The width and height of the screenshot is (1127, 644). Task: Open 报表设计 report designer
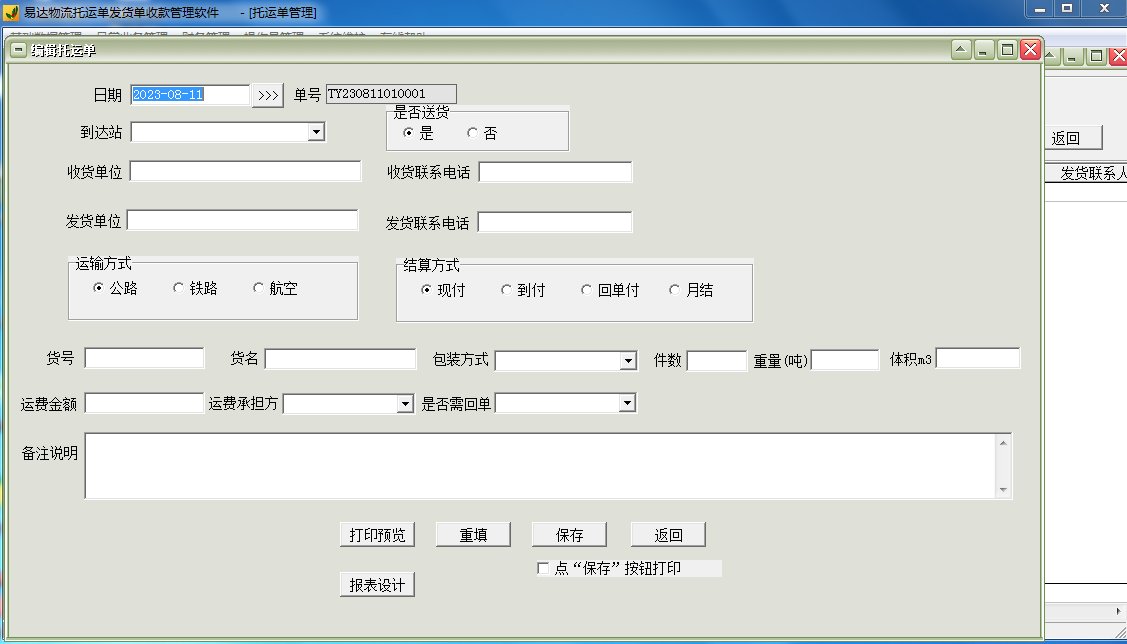[377, 584]
